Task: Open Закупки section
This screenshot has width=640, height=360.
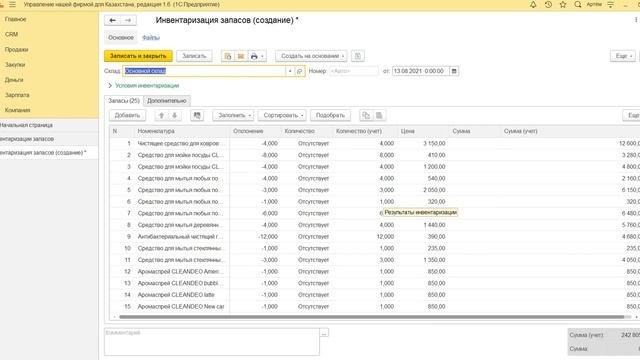Action: [15, 64]
